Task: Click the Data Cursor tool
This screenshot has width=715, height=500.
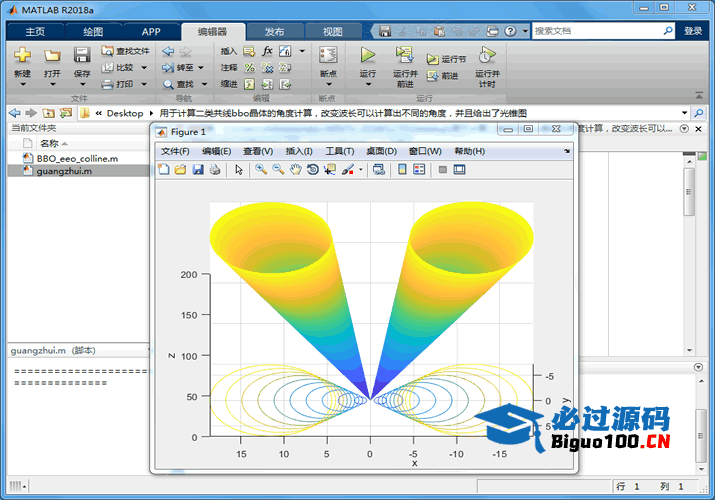Action: (330, 170)
